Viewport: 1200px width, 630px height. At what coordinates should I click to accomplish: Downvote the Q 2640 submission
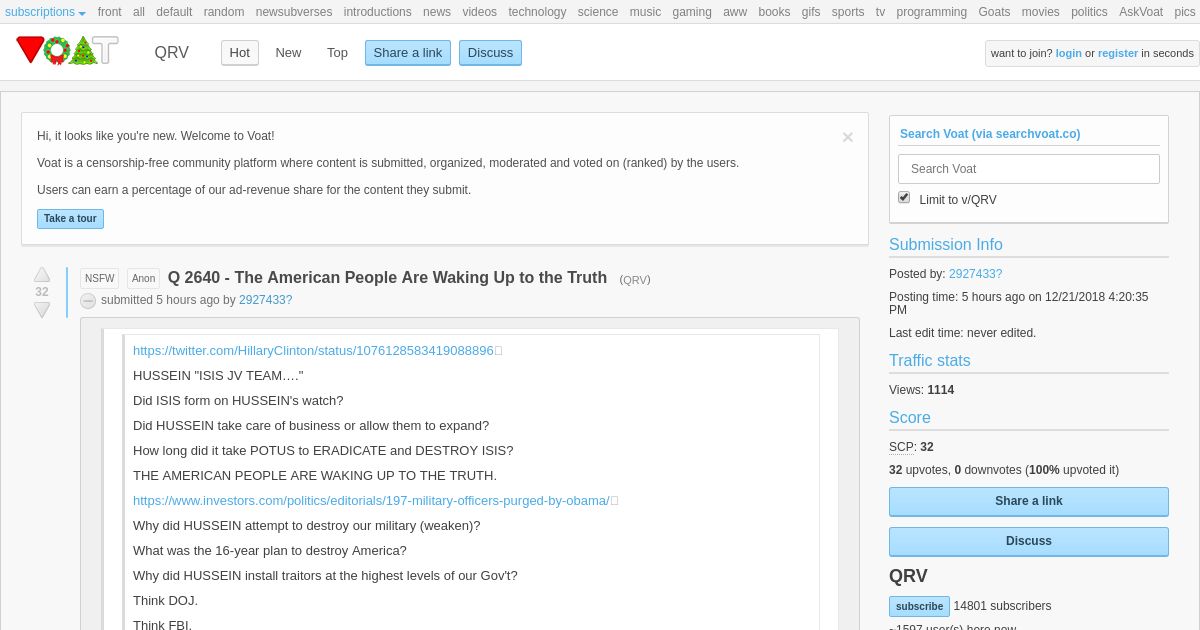(42, 310)
